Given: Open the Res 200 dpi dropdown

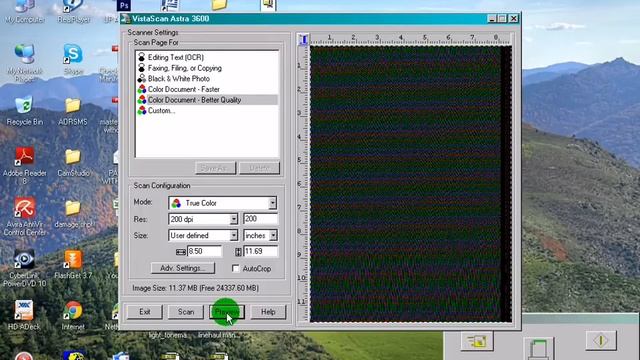Looking at the screenshot, I should click(x=233, y=219).
